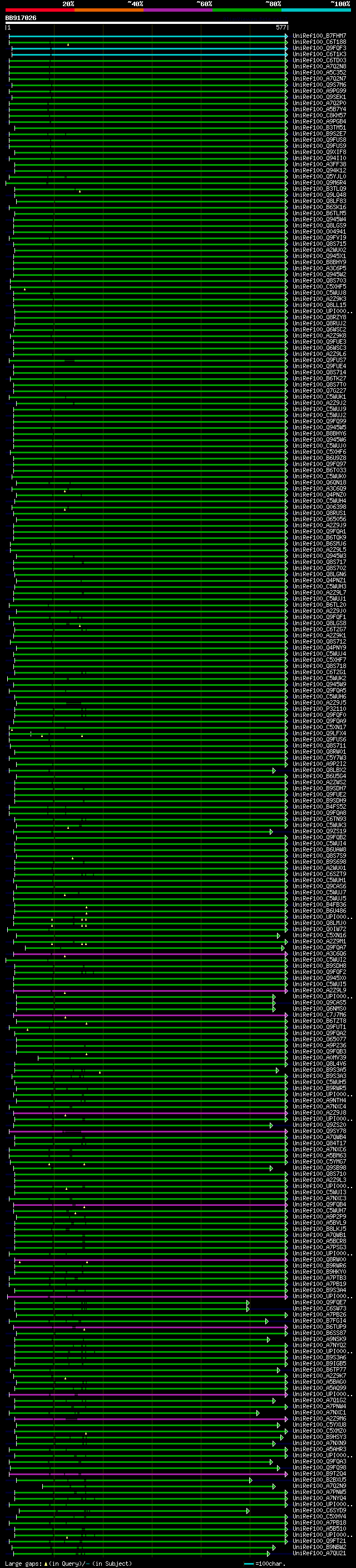The width and height of the screenshot is (356, 1568).
Task: Click the UniRef100_B3TLQ9 label
Action: tap(319, 189)
